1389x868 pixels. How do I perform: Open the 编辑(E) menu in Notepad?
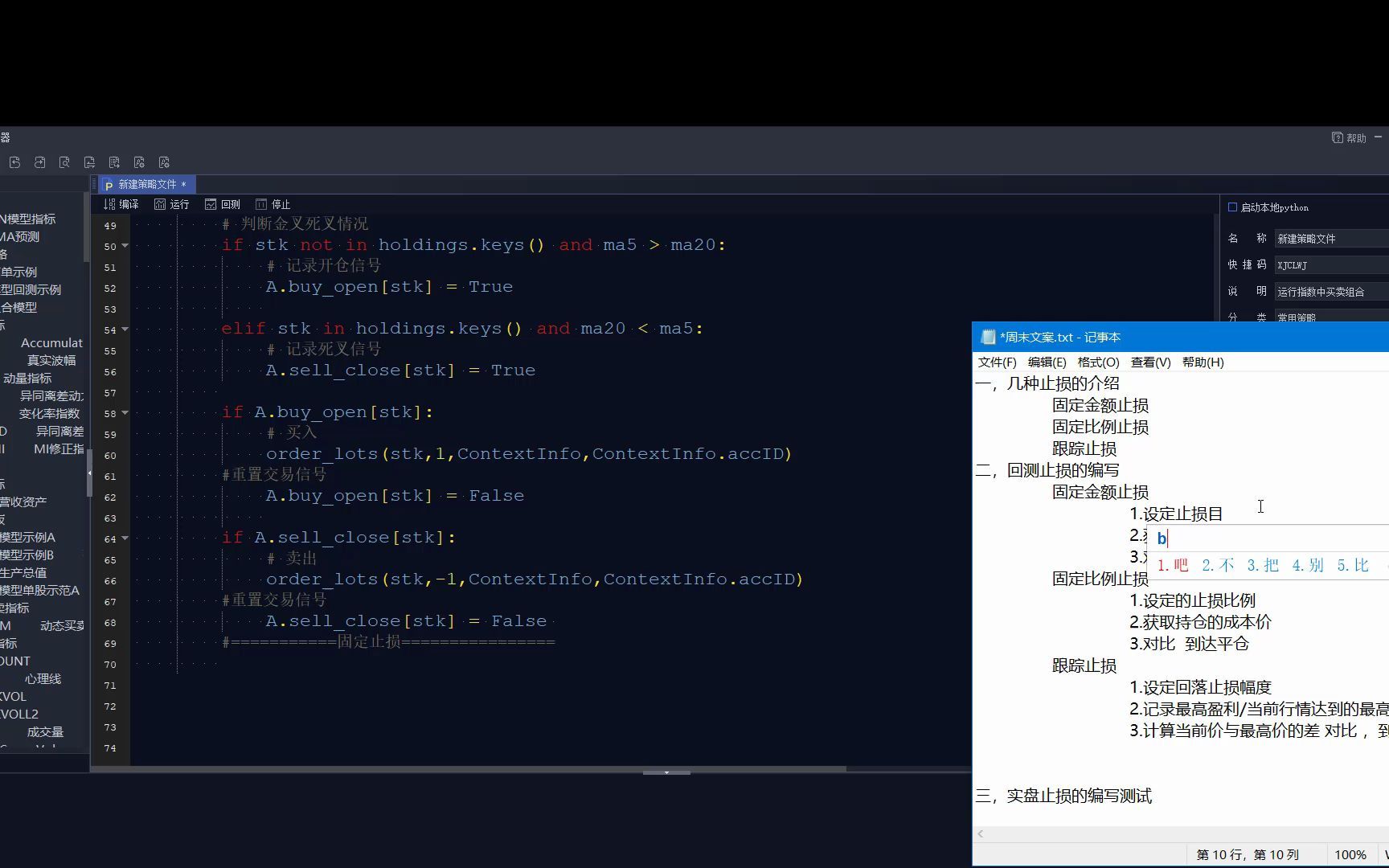coord(1045,362)
